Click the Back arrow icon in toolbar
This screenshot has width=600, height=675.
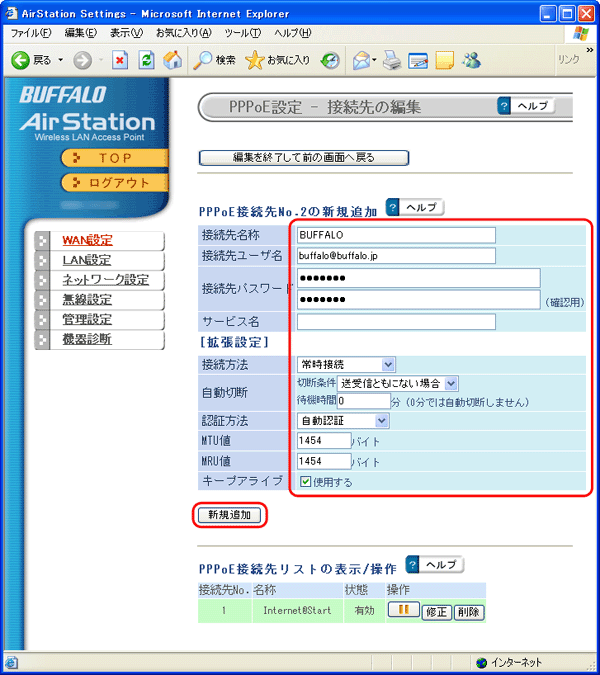[20, 60]
